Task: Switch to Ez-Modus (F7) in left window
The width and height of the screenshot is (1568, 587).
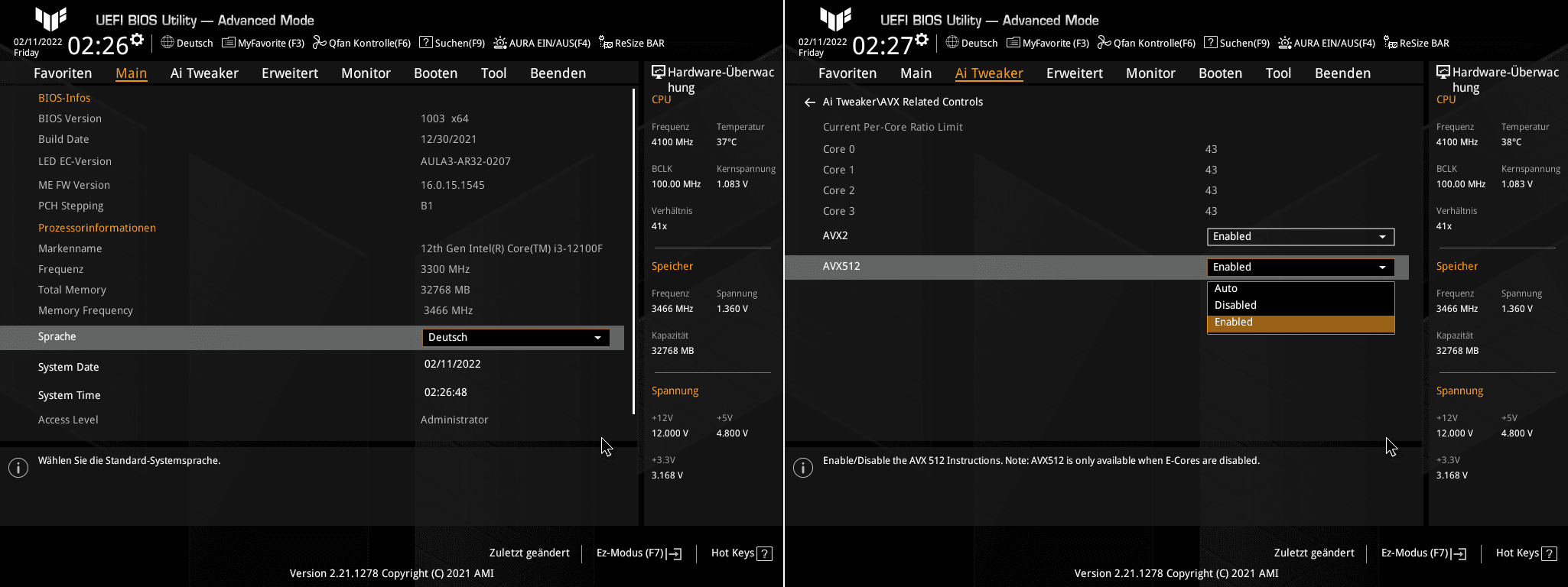Action: [639, 553]
